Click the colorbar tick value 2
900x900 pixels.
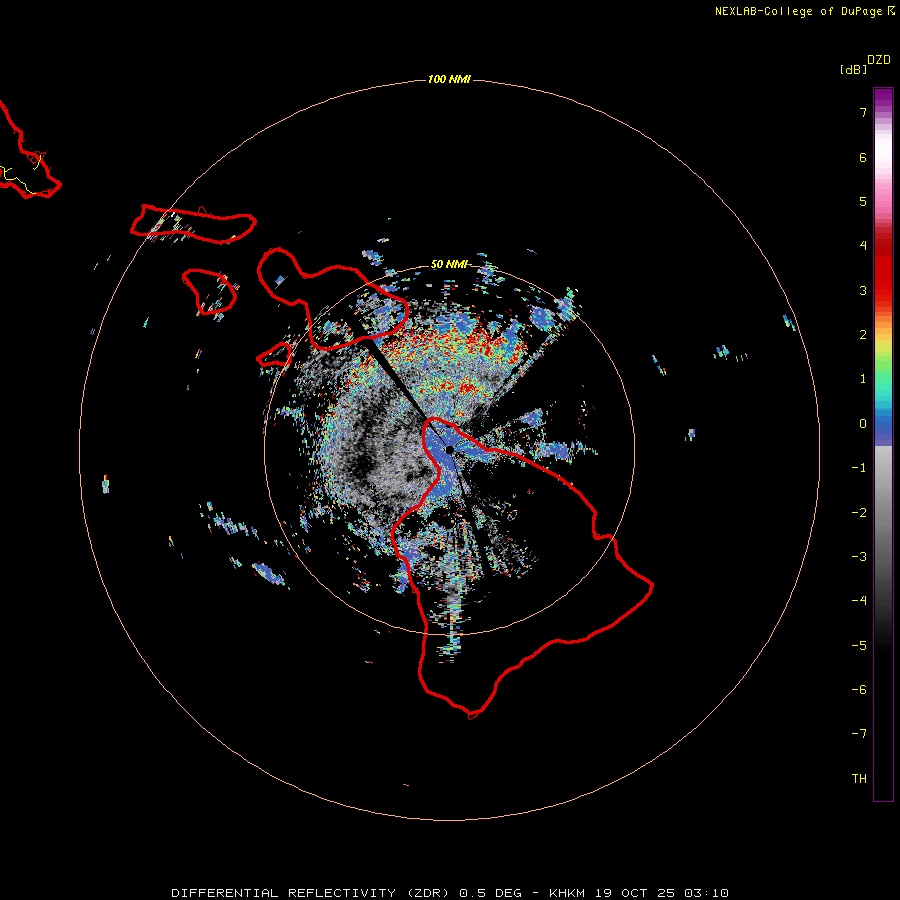(863, 335)
